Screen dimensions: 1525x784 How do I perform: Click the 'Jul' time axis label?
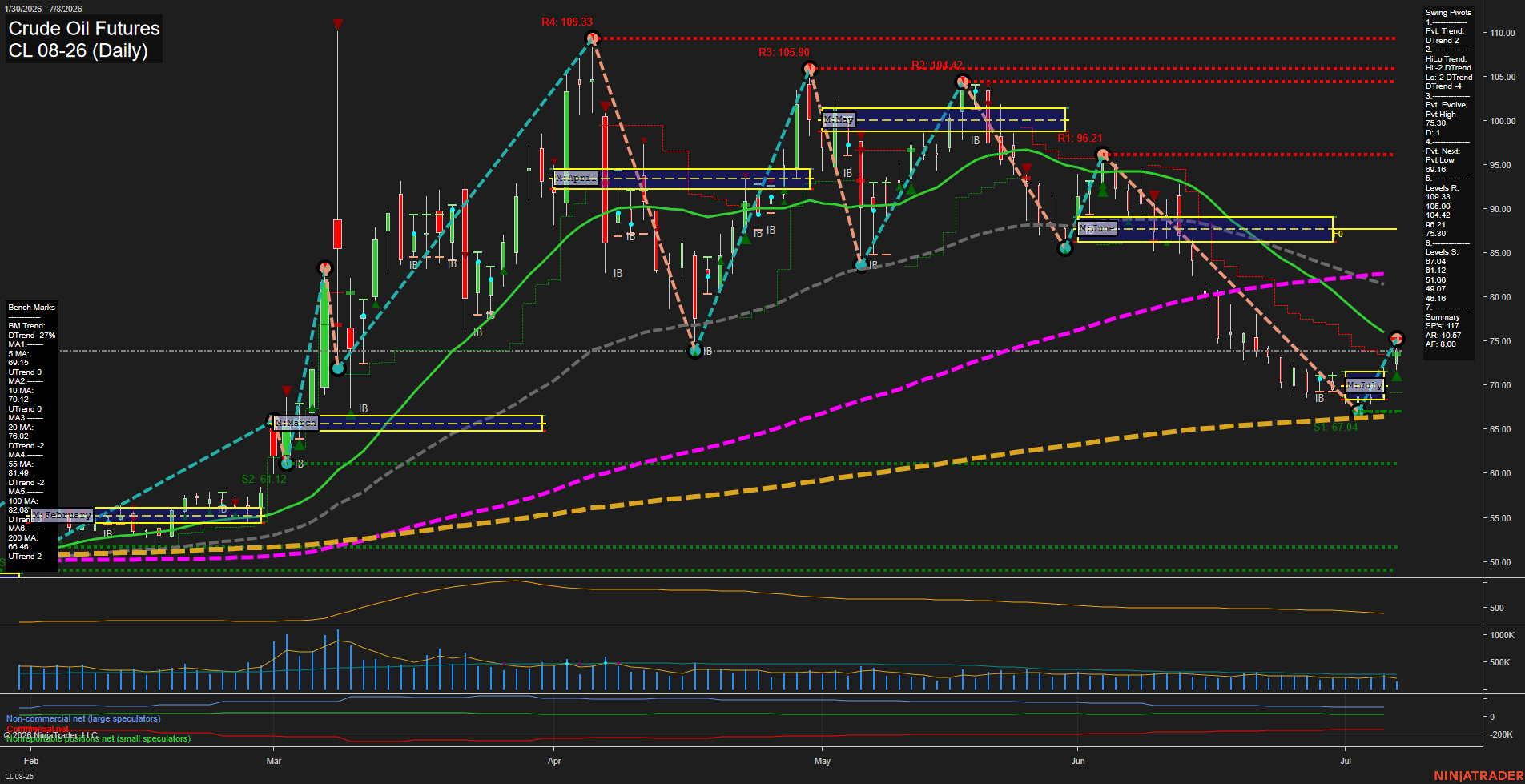1346,762
